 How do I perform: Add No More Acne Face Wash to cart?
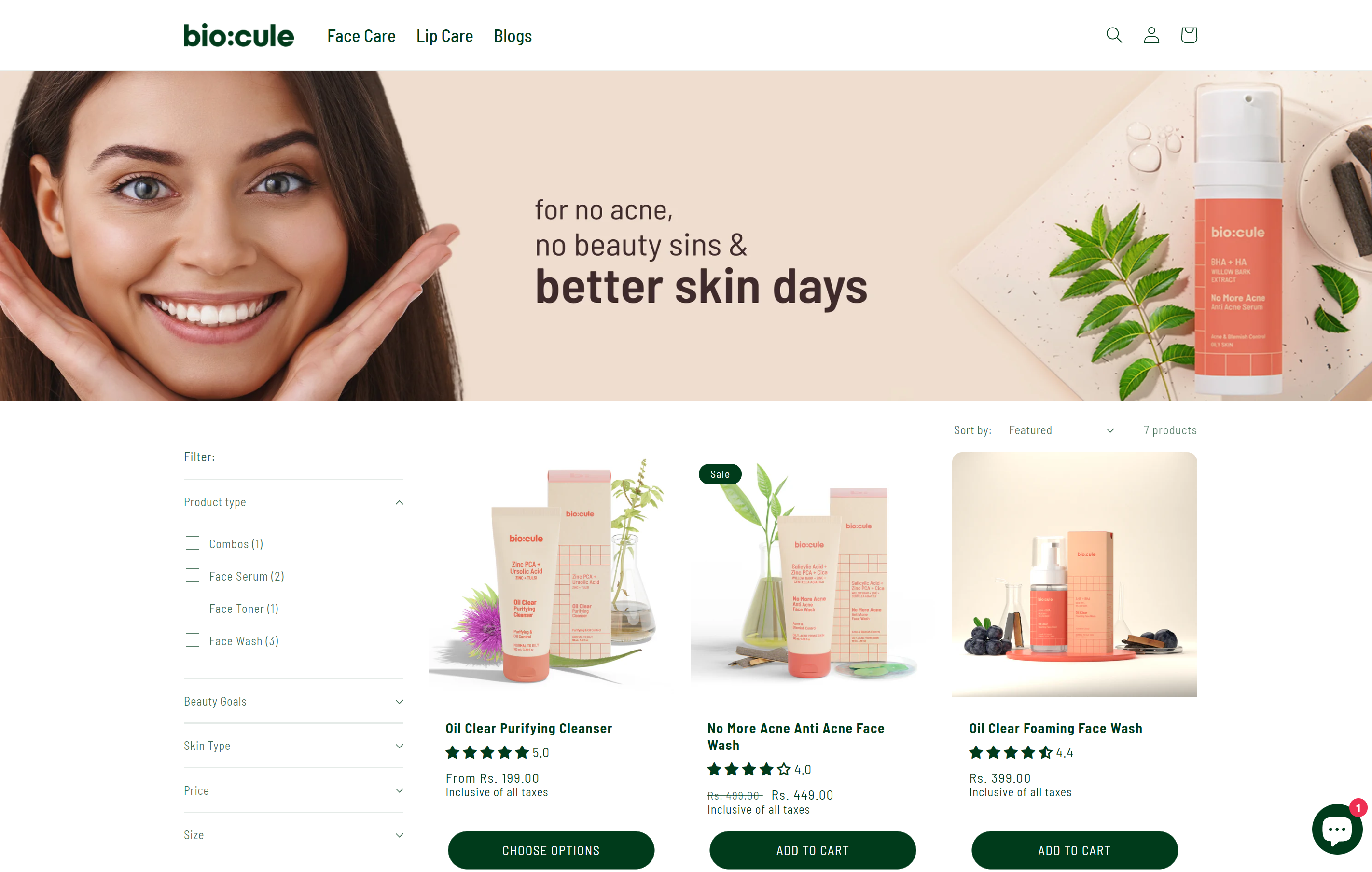(812, 850)
